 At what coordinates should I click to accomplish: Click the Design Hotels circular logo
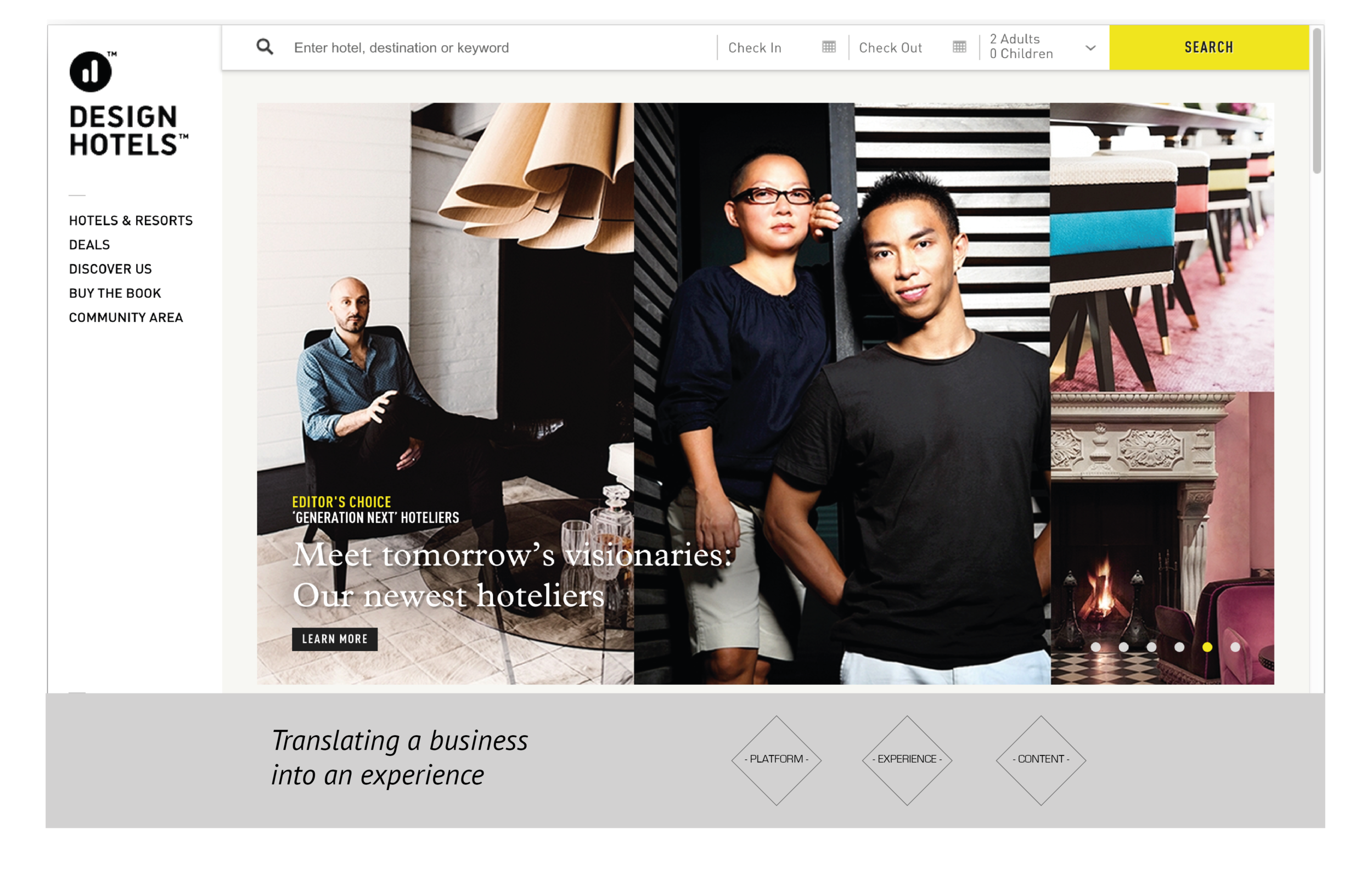pyautogui.click(x=91, y=71)
